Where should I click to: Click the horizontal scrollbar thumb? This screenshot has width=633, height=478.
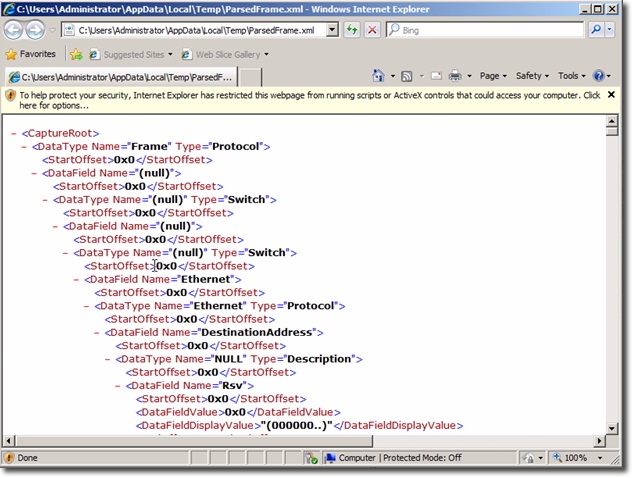click(x=193, y=441)
